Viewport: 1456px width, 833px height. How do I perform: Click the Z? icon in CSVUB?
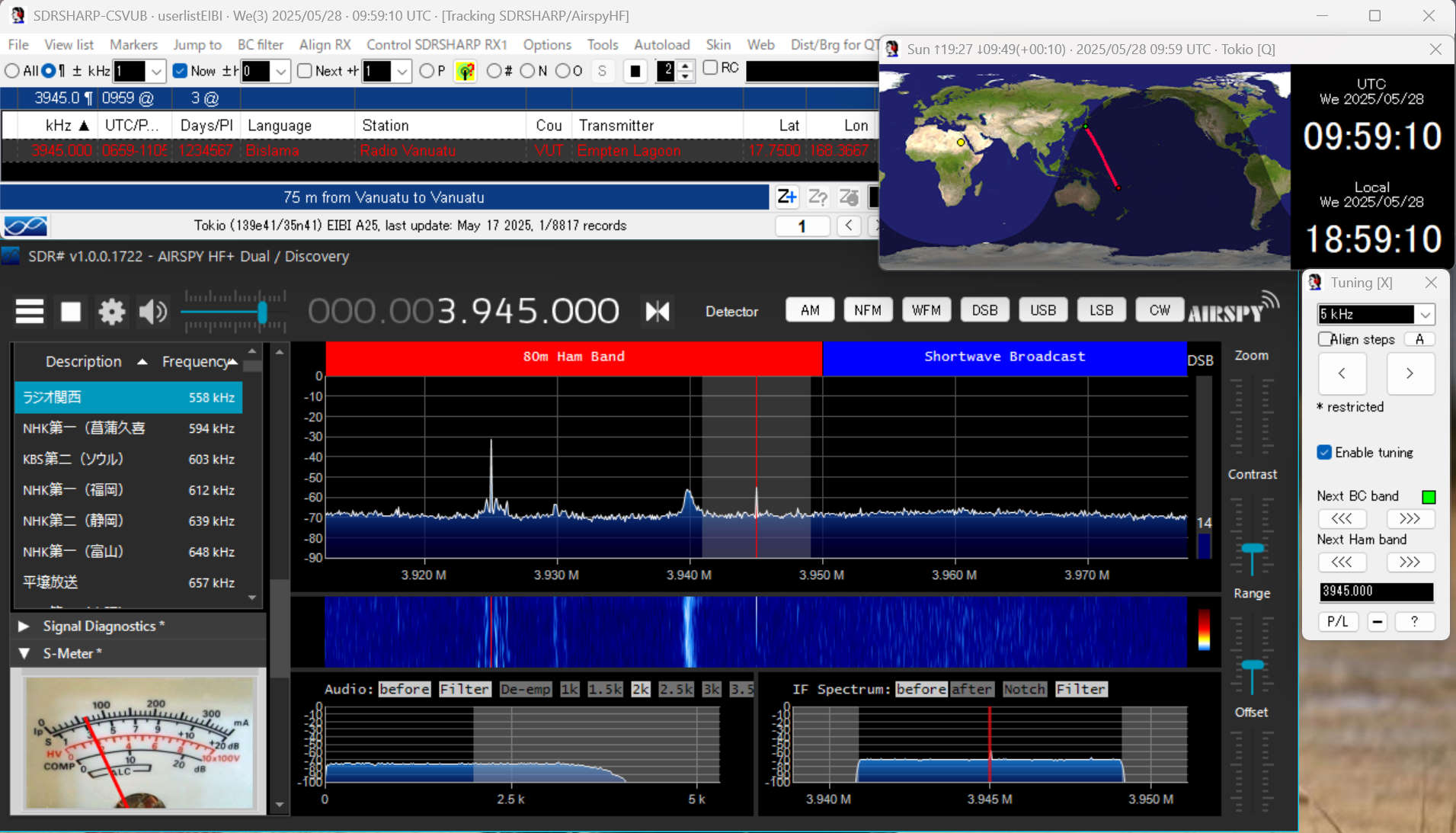[818, 197]
